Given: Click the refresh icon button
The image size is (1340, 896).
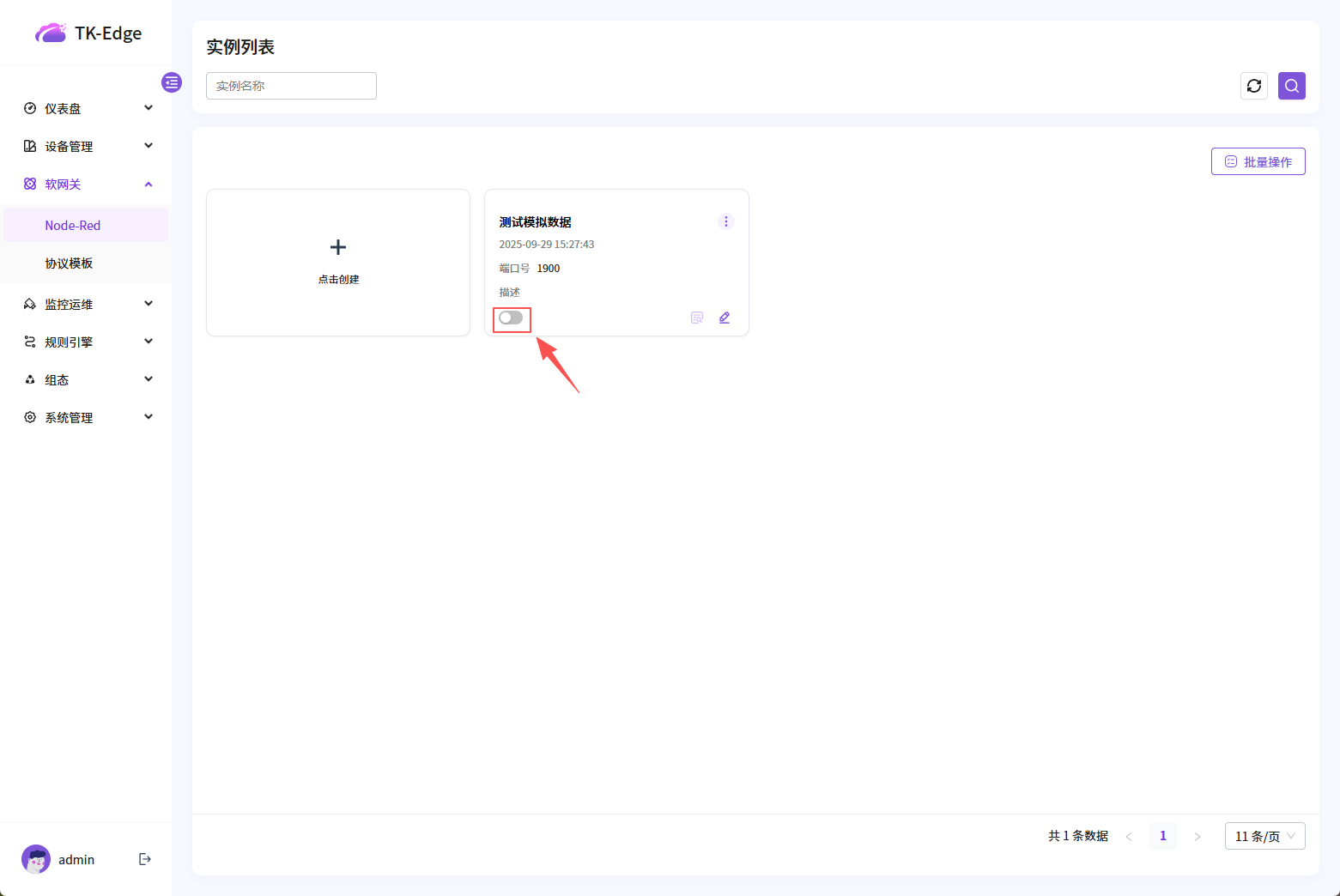Looking at the screenshot, I should pos(1253,86).
